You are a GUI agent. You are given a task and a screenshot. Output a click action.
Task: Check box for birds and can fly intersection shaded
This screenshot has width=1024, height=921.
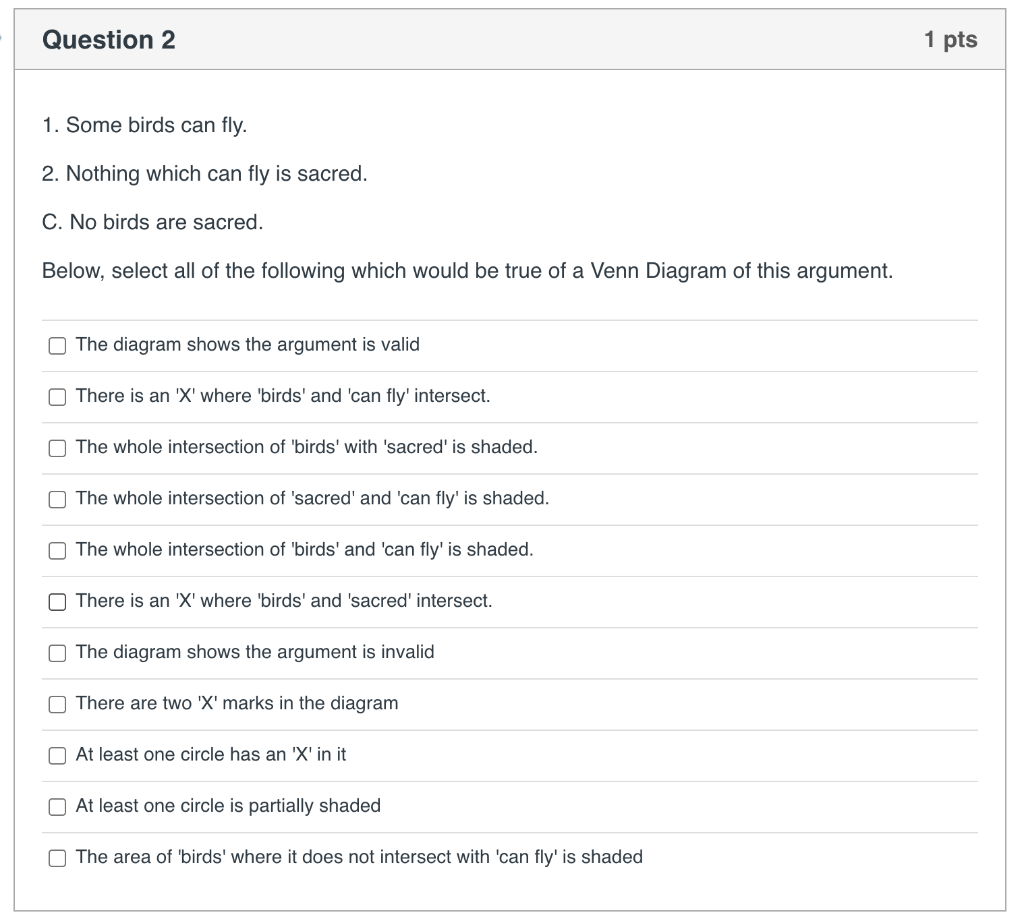pyautogui.click(x=58, y=550)
